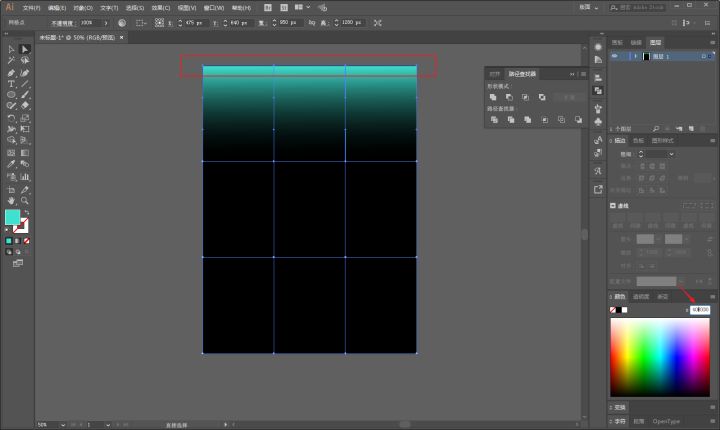Toggle visibility eye of Layer 1
The width and height of the screenshot is (720, 430).
pos(615,57)
